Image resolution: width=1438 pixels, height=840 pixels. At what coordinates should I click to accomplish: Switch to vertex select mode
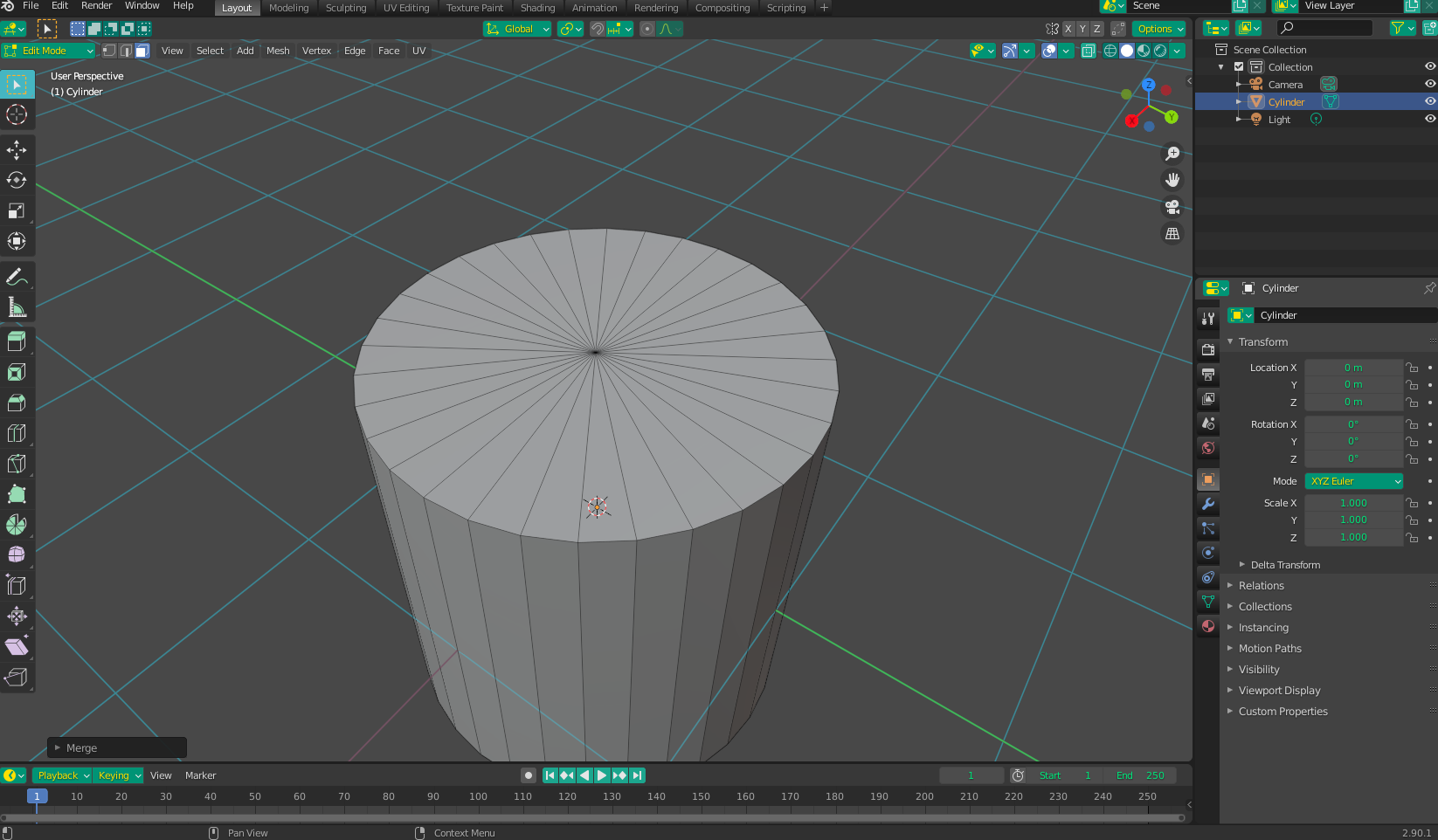coord(109,51)
